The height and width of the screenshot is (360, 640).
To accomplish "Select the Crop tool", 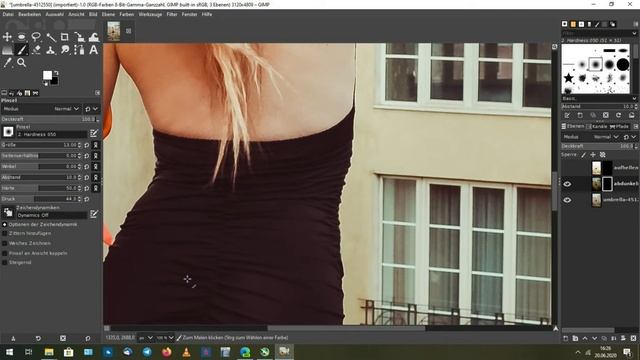I will point(64,37).
